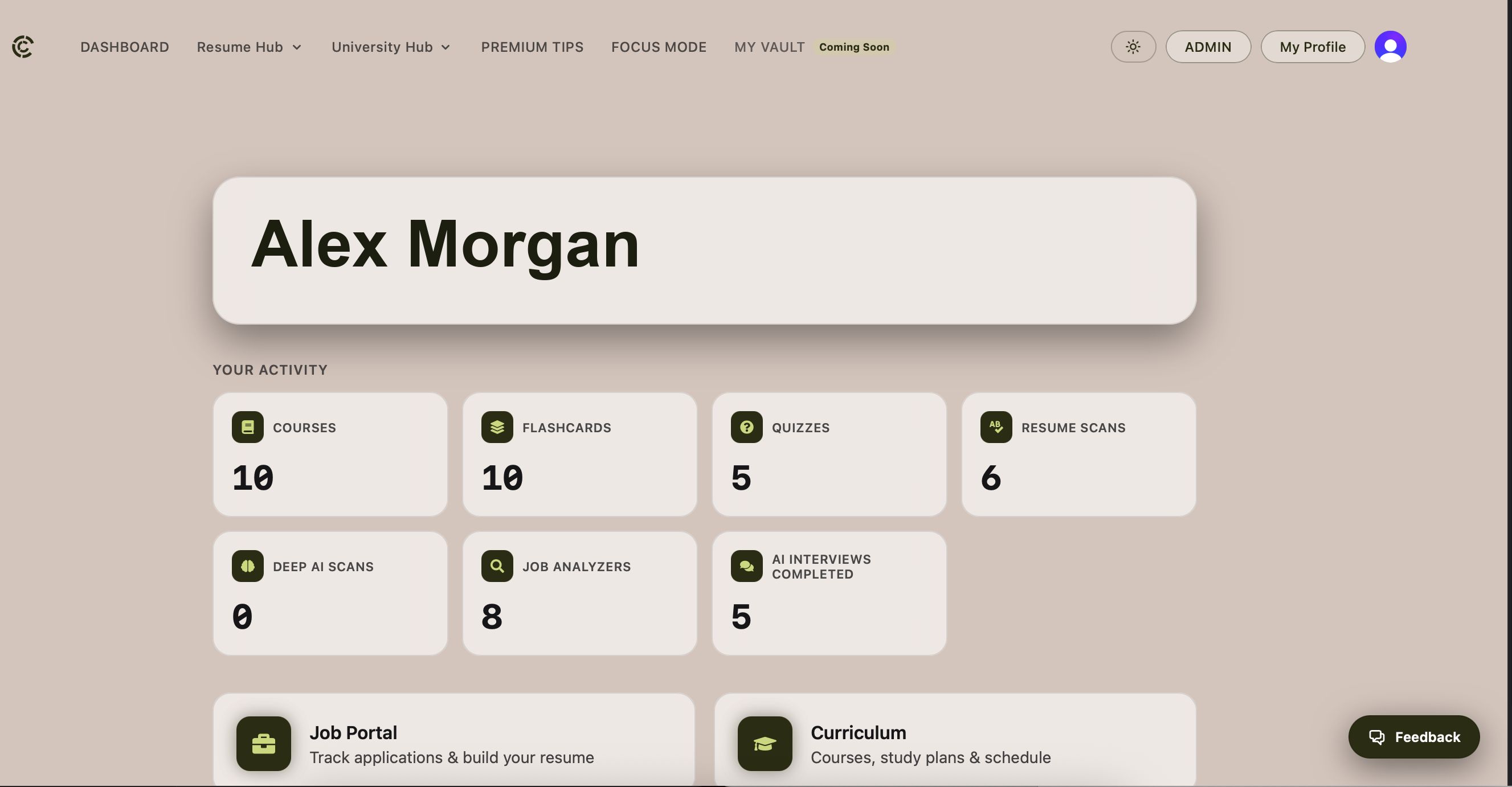Open Focus Mode from the navbar
1512x787 pixels.
pos(659,47)
